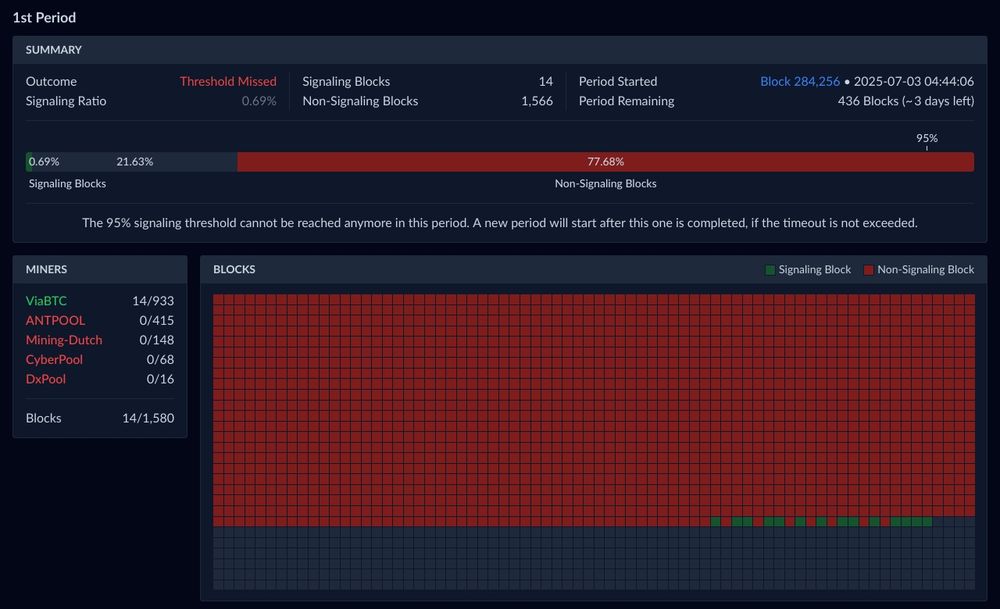Click the 'Non-Signaling Block' legend label
This screenshot has height=609, width=1000.
click(925, 270)
